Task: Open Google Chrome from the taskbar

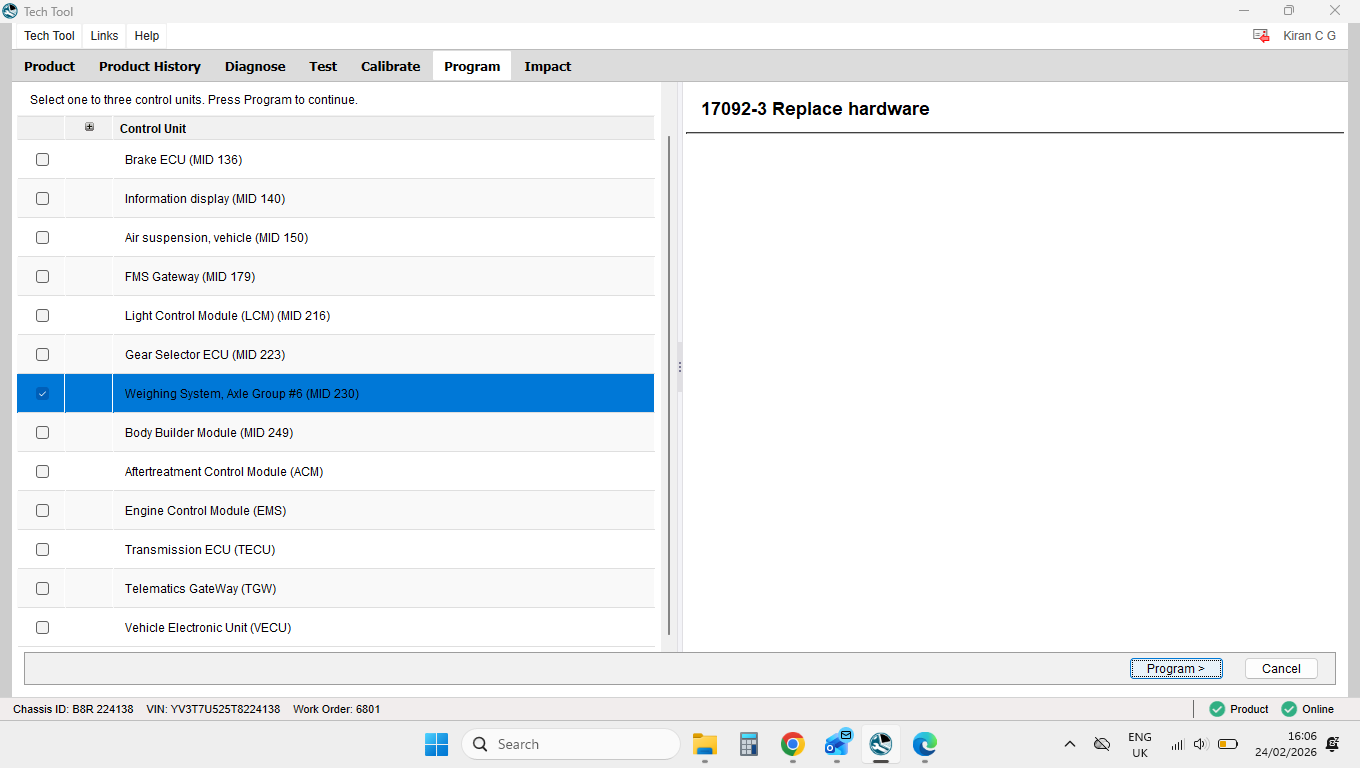Action: pos(793,744)
